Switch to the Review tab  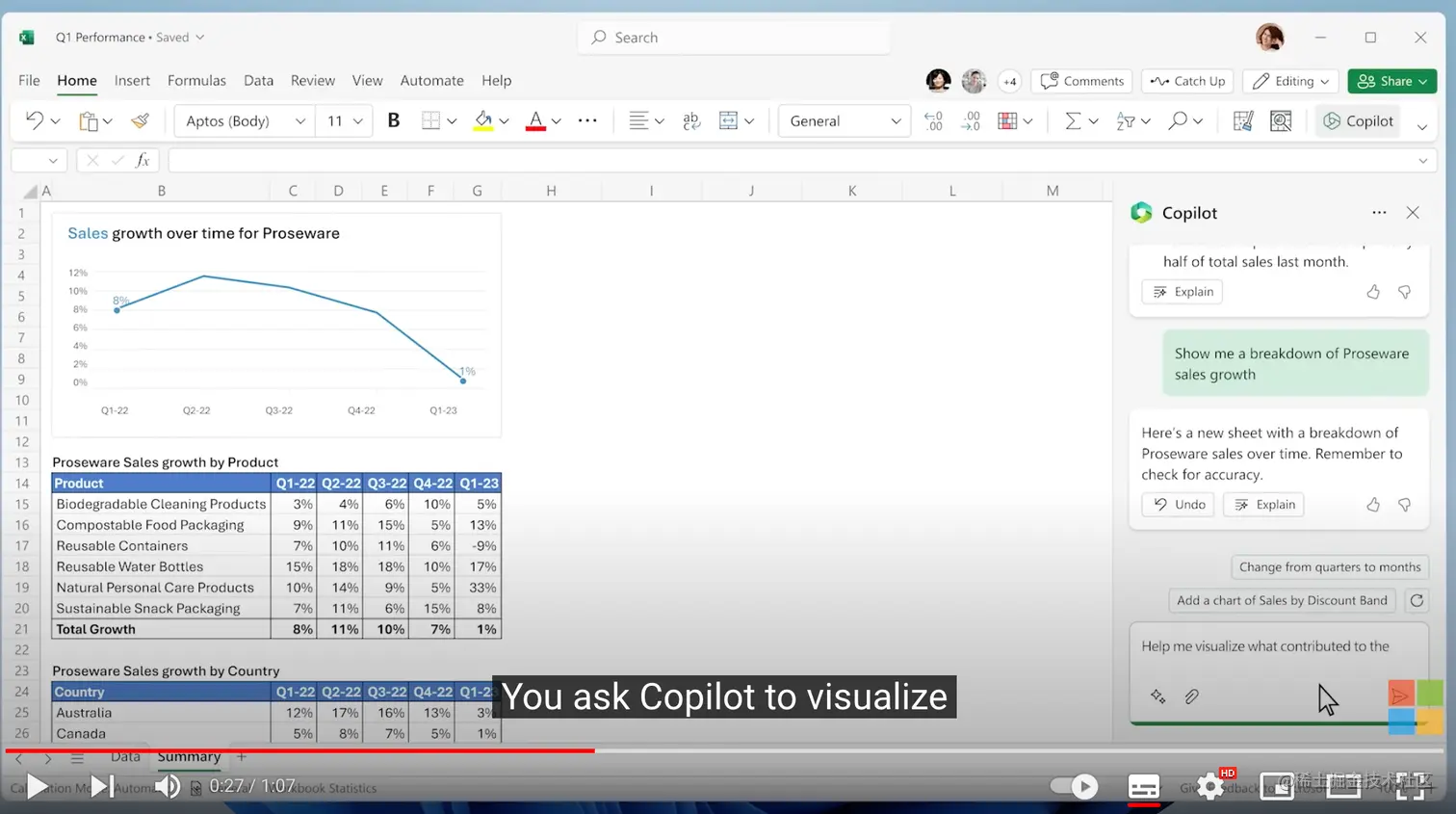[313, 81]
